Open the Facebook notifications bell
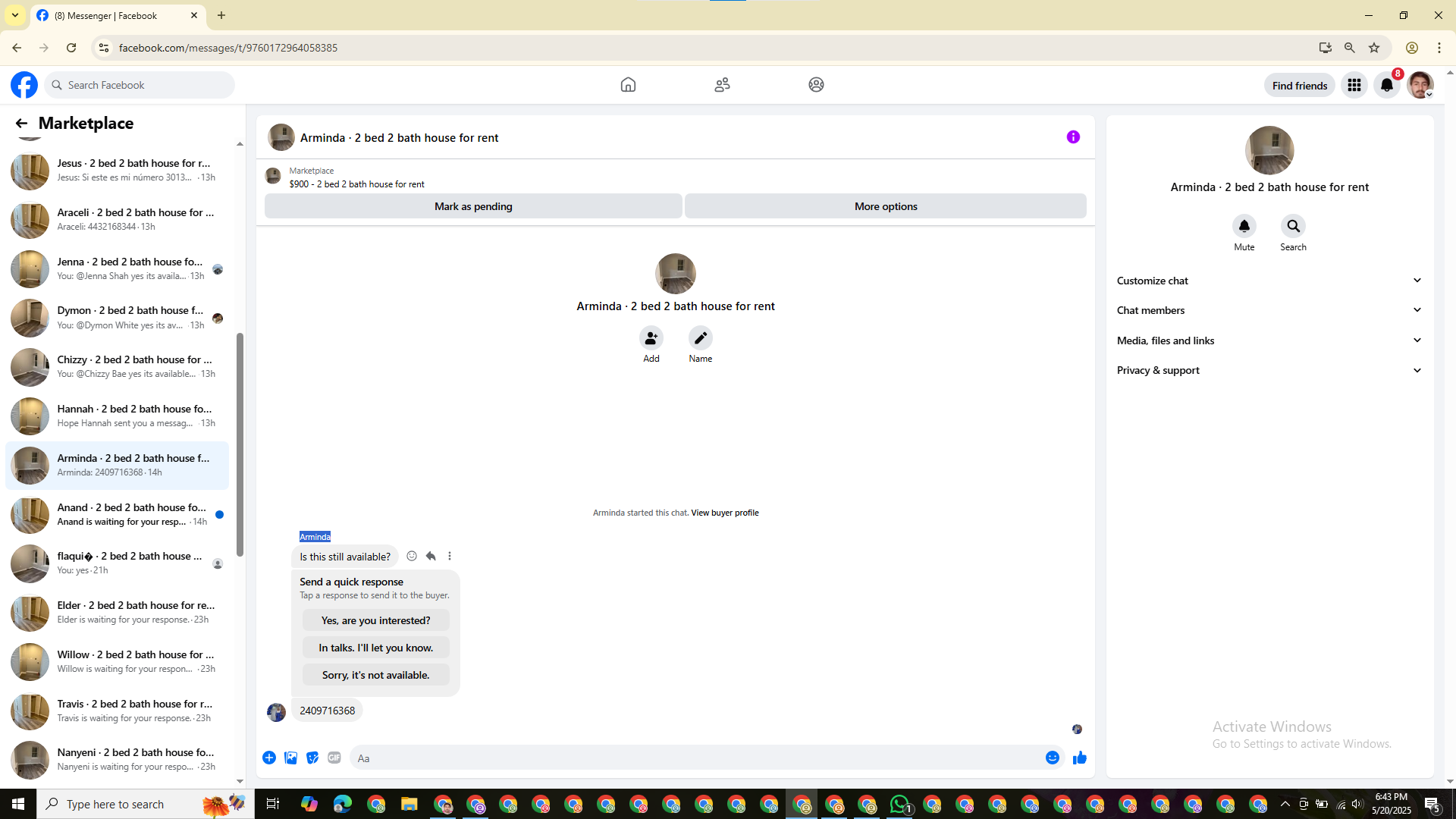The image size is (1456, 819). click(1386, 85)
